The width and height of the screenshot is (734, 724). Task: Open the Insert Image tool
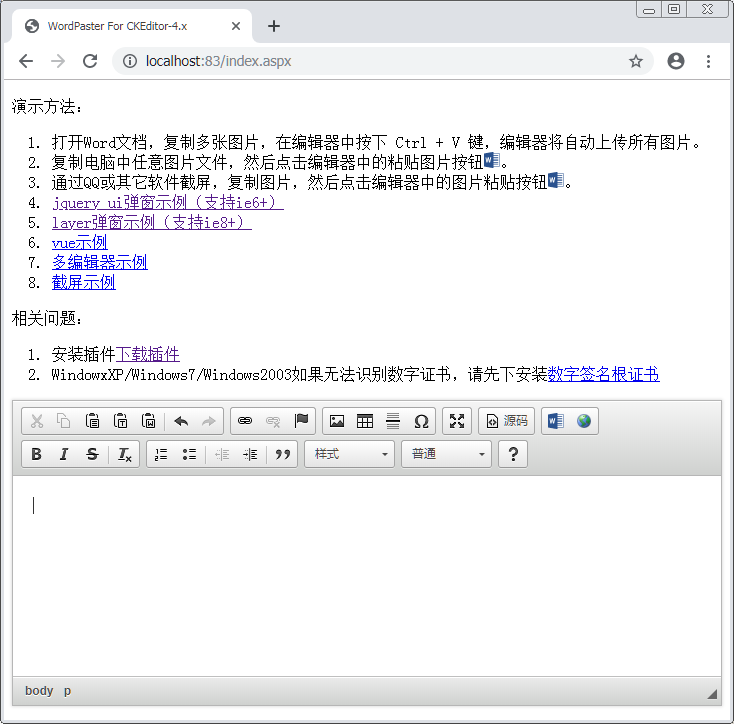pos(337,421)
